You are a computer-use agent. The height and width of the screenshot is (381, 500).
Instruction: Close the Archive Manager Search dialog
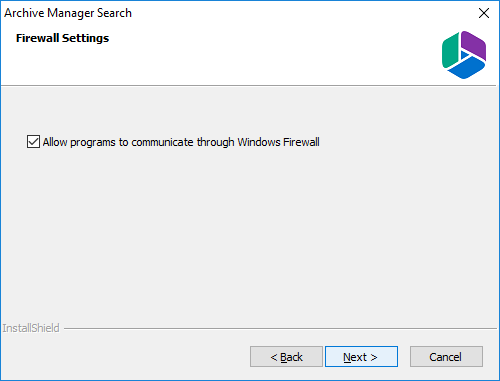point(484,13)
